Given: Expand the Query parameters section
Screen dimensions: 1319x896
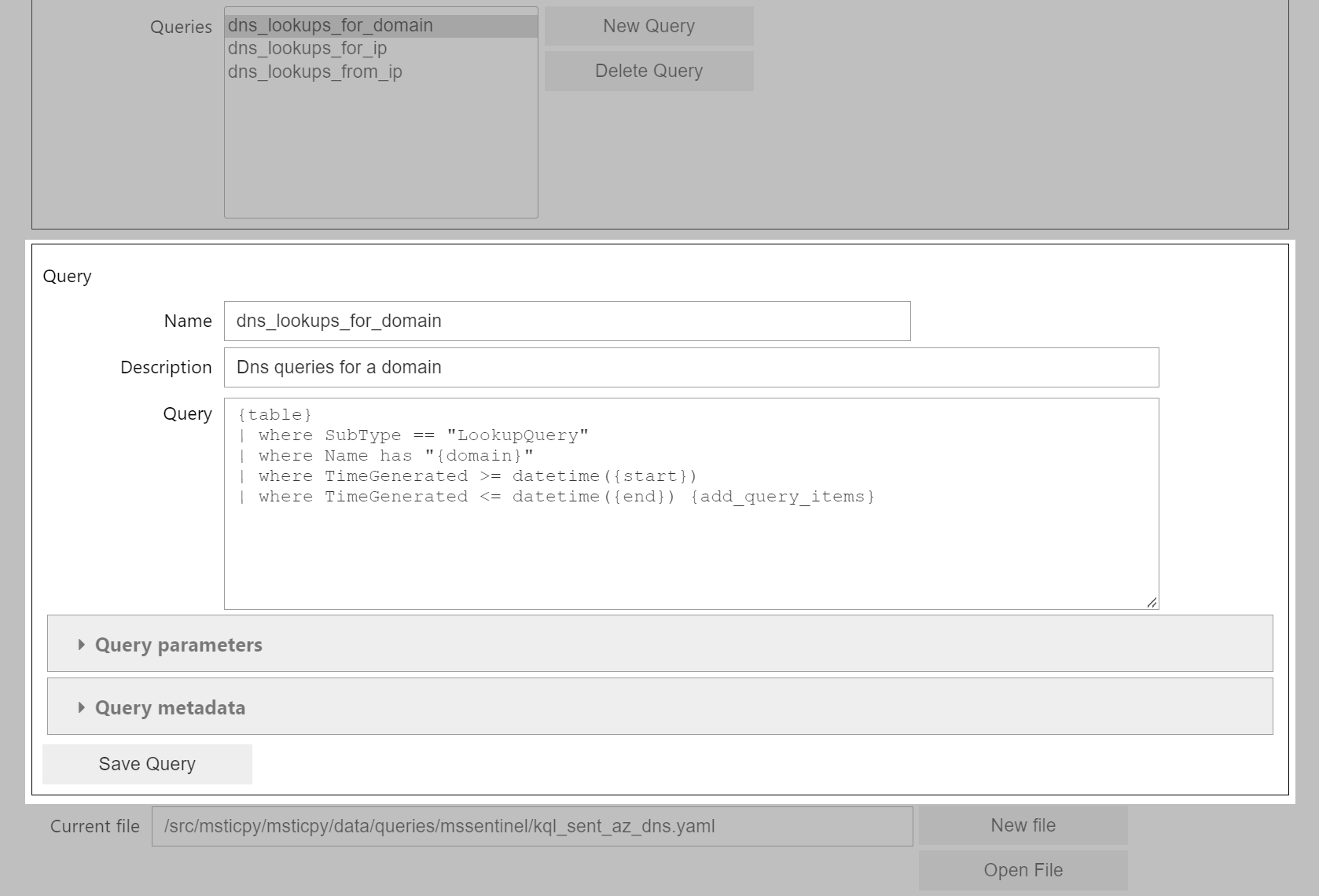Looking at the screenshot, I should 659,644.
